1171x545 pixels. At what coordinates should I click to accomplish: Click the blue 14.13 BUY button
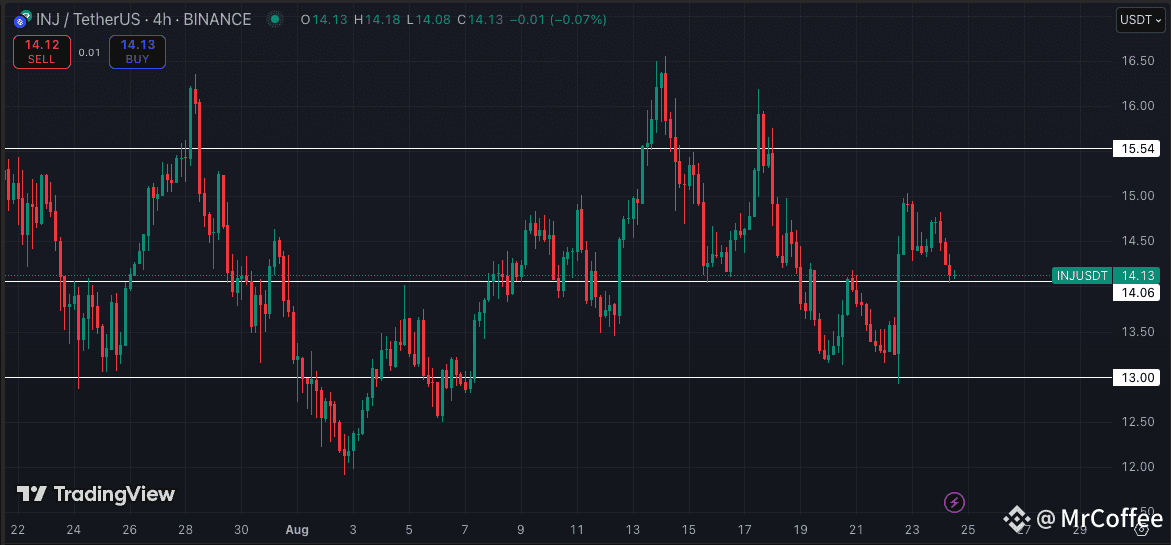click(x=137, y=52)
